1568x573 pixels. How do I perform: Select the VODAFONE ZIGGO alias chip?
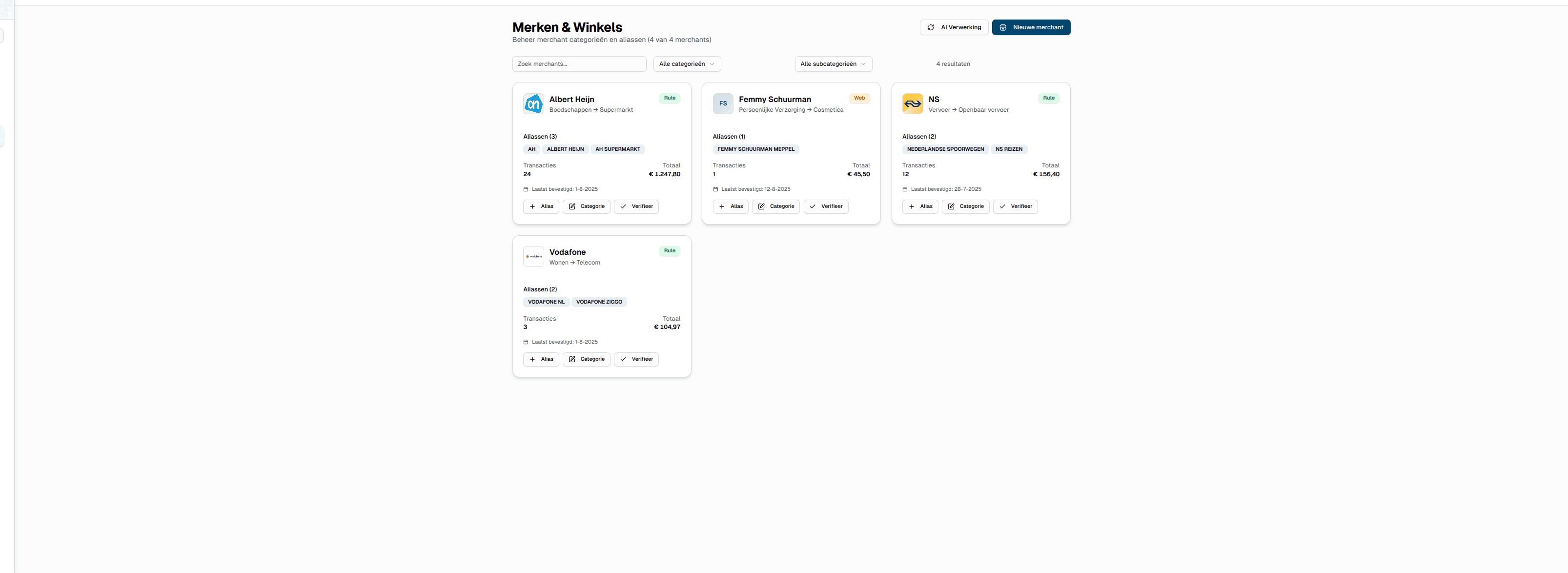[599, 302]
